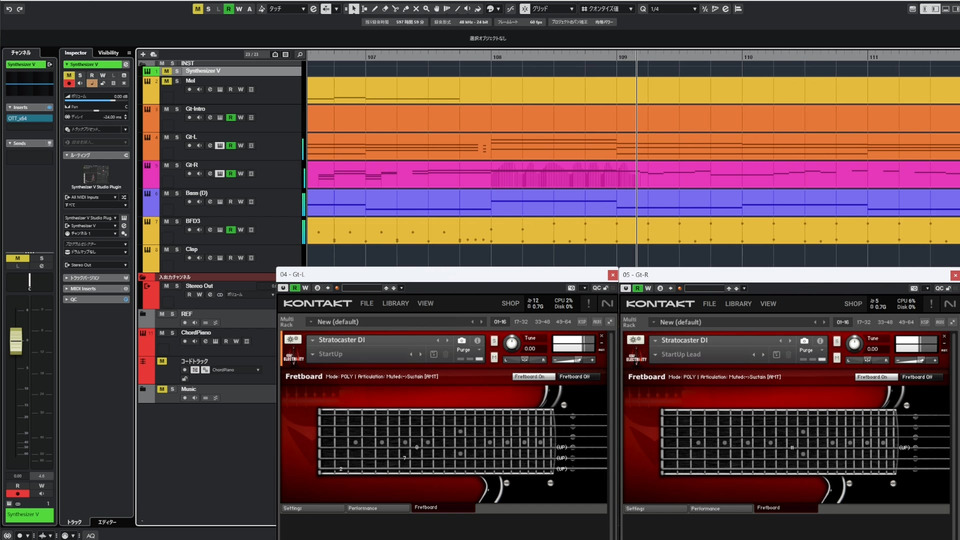
Task: Click the warning exclamation icon in Gt-R Kontakt
Action: tap(931, 304)
